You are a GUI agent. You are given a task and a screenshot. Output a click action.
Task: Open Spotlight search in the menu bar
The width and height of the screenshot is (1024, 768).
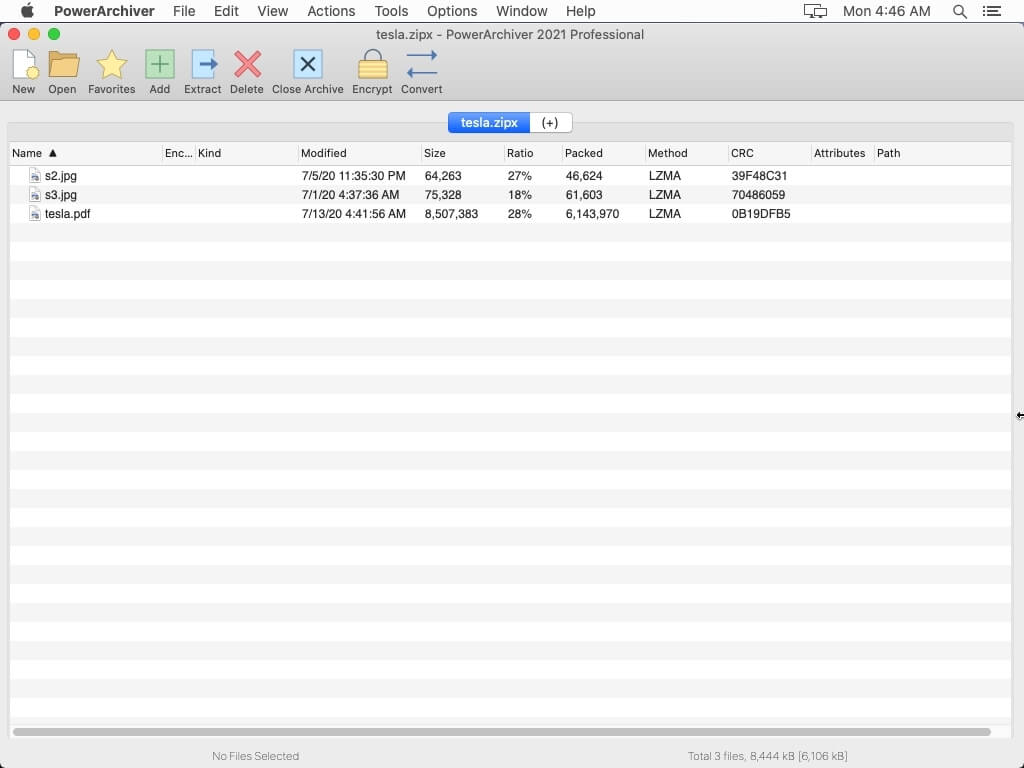coord(959,11)
